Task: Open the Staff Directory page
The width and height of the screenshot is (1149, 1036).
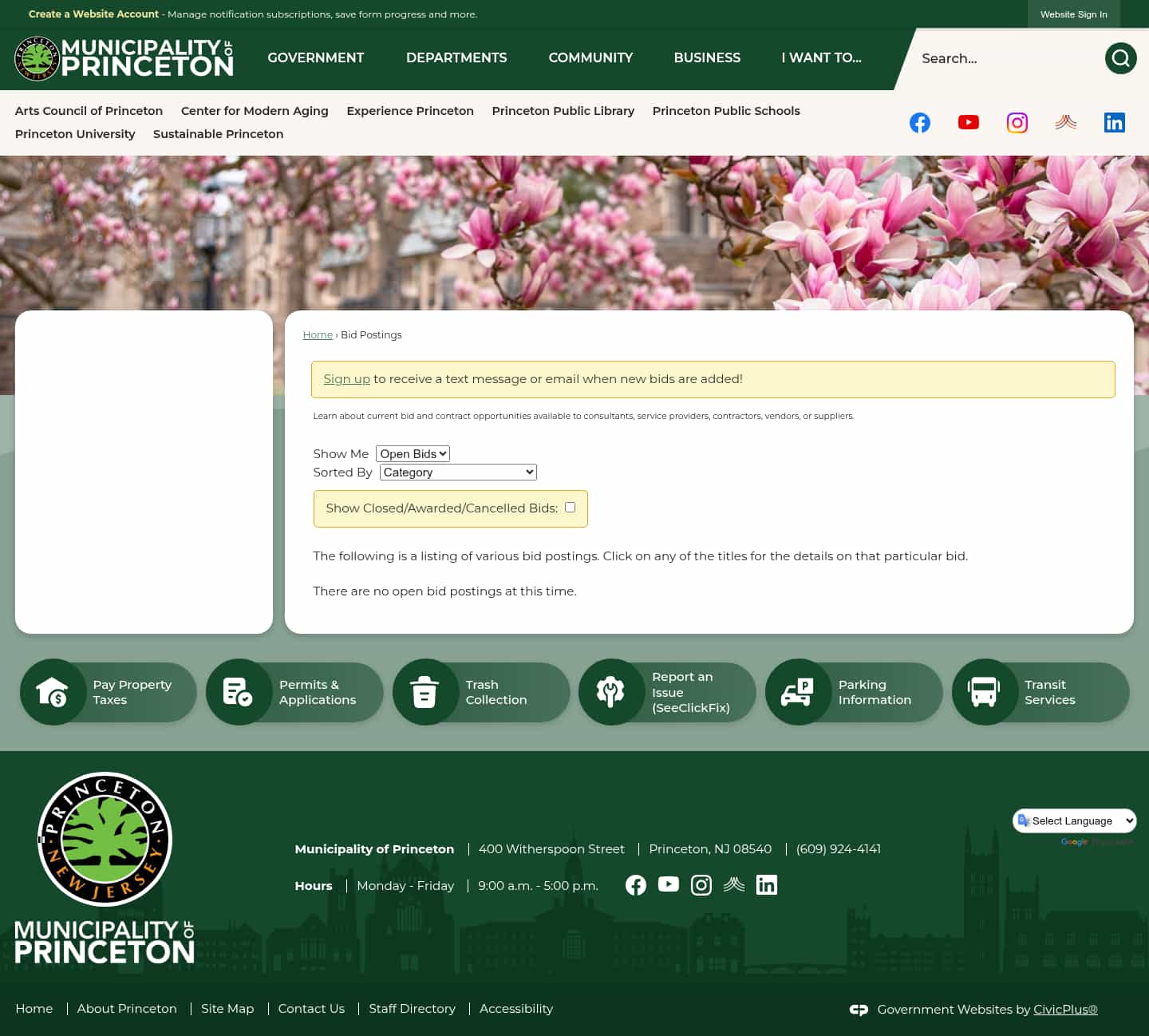Action: pos(412,1008)
